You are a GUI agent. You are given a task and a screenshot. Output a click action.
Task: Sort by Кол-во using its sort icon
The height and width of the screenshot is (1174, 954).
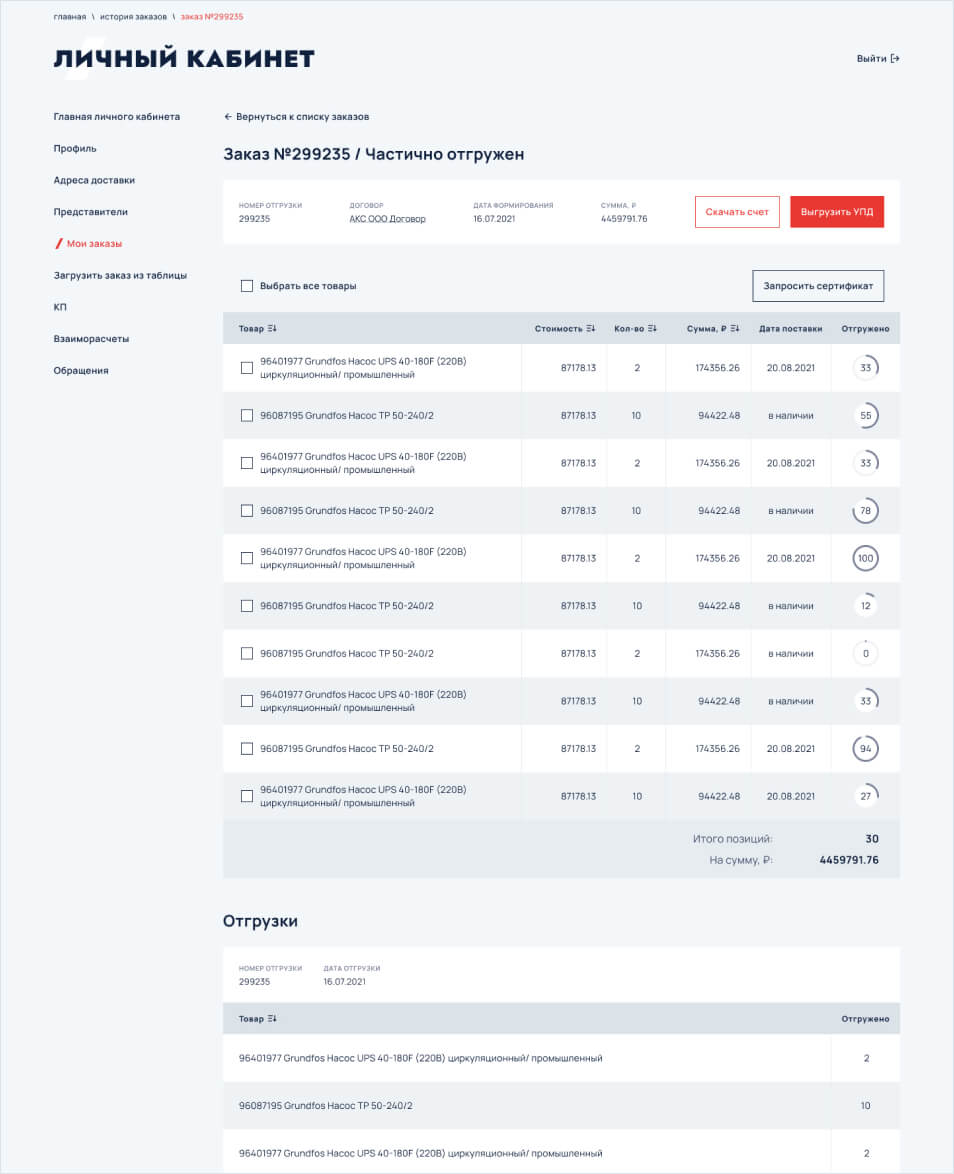652,328
